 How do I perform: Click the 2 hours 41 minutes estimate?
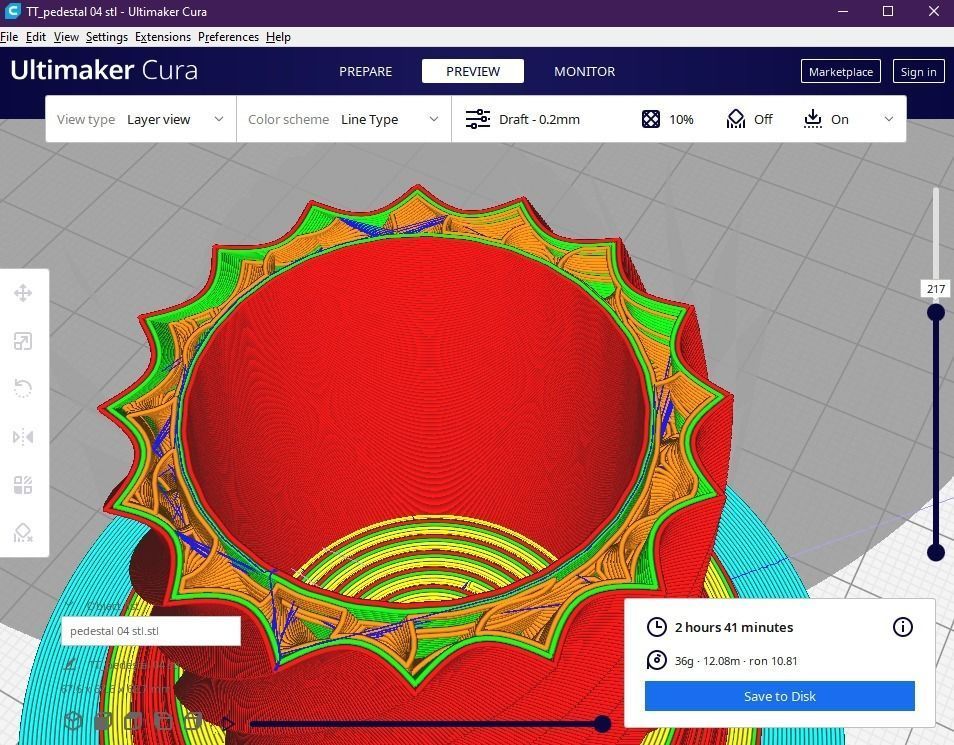pos(734,627)
